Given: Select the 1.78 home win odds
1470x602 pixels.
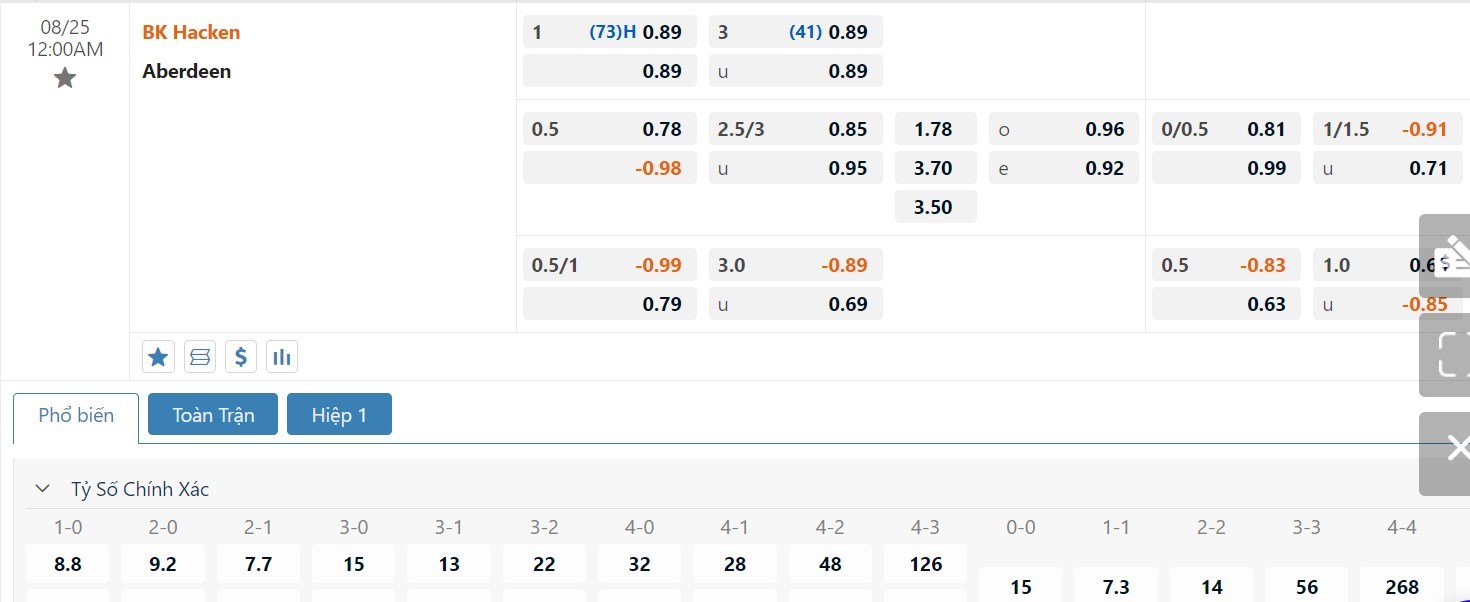Looking at the screenshot, I should [934, 129].
